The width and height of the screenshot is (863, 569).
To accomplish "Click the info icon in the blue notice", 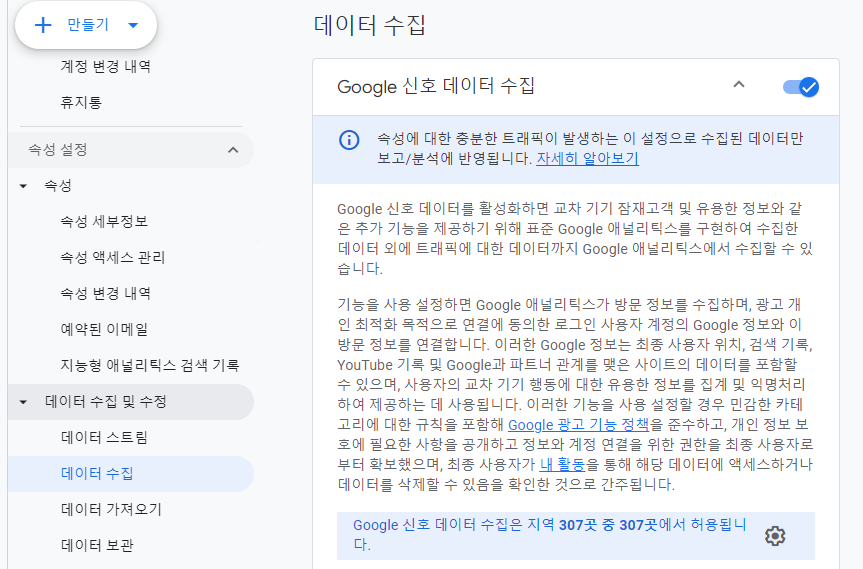I will coord(349,140).
